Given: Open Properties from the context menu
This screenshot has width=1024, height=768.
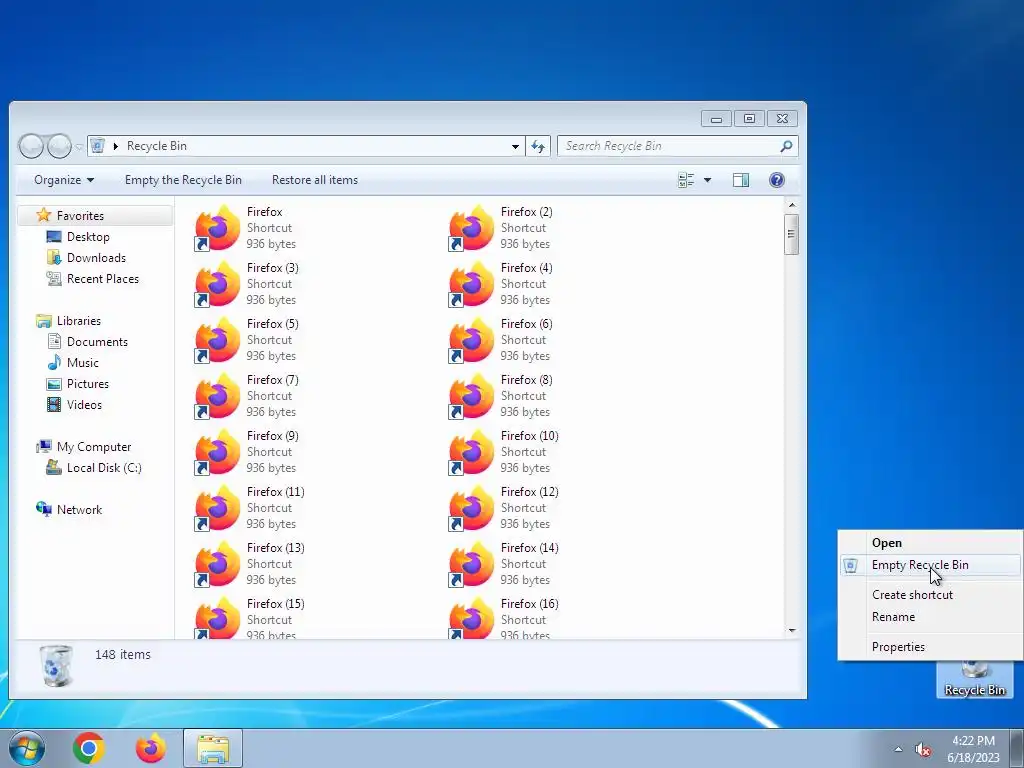Looking at the screenshot, I should pyautogui.click(x=899, y=647).
